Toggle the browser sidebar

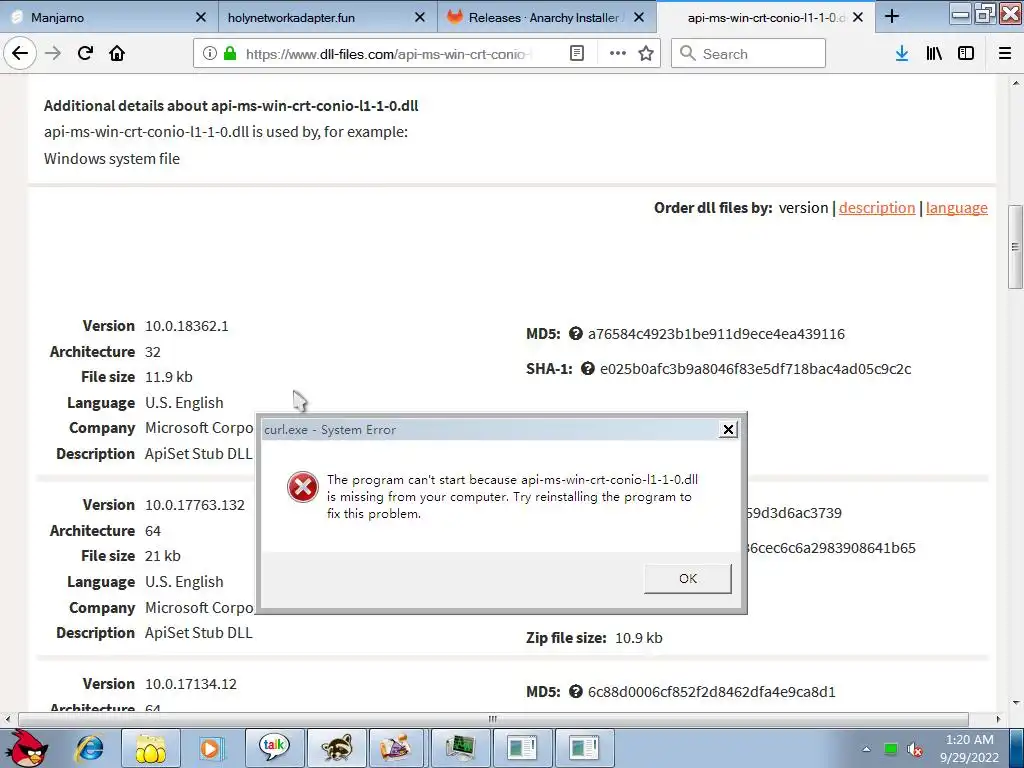pyautogui.click(x=966, y=54)
